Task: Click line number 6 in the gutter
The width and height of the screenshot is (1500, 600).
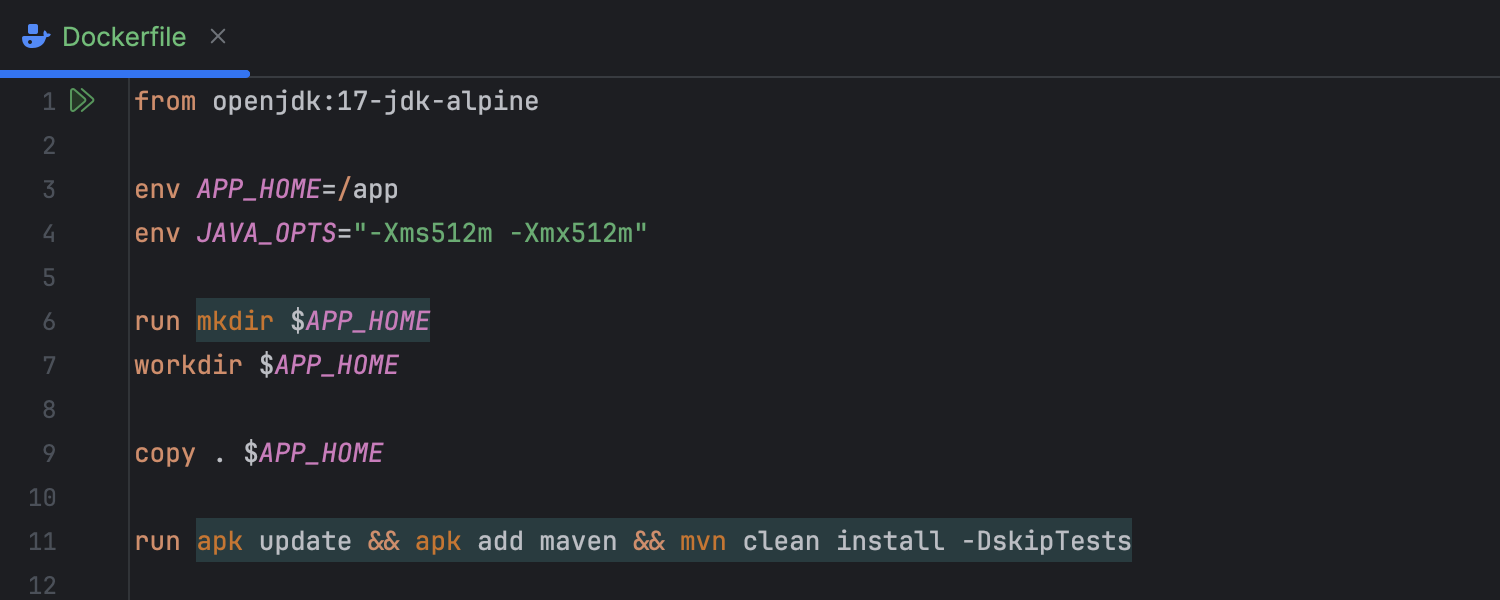Action: (x=48, y=322)
